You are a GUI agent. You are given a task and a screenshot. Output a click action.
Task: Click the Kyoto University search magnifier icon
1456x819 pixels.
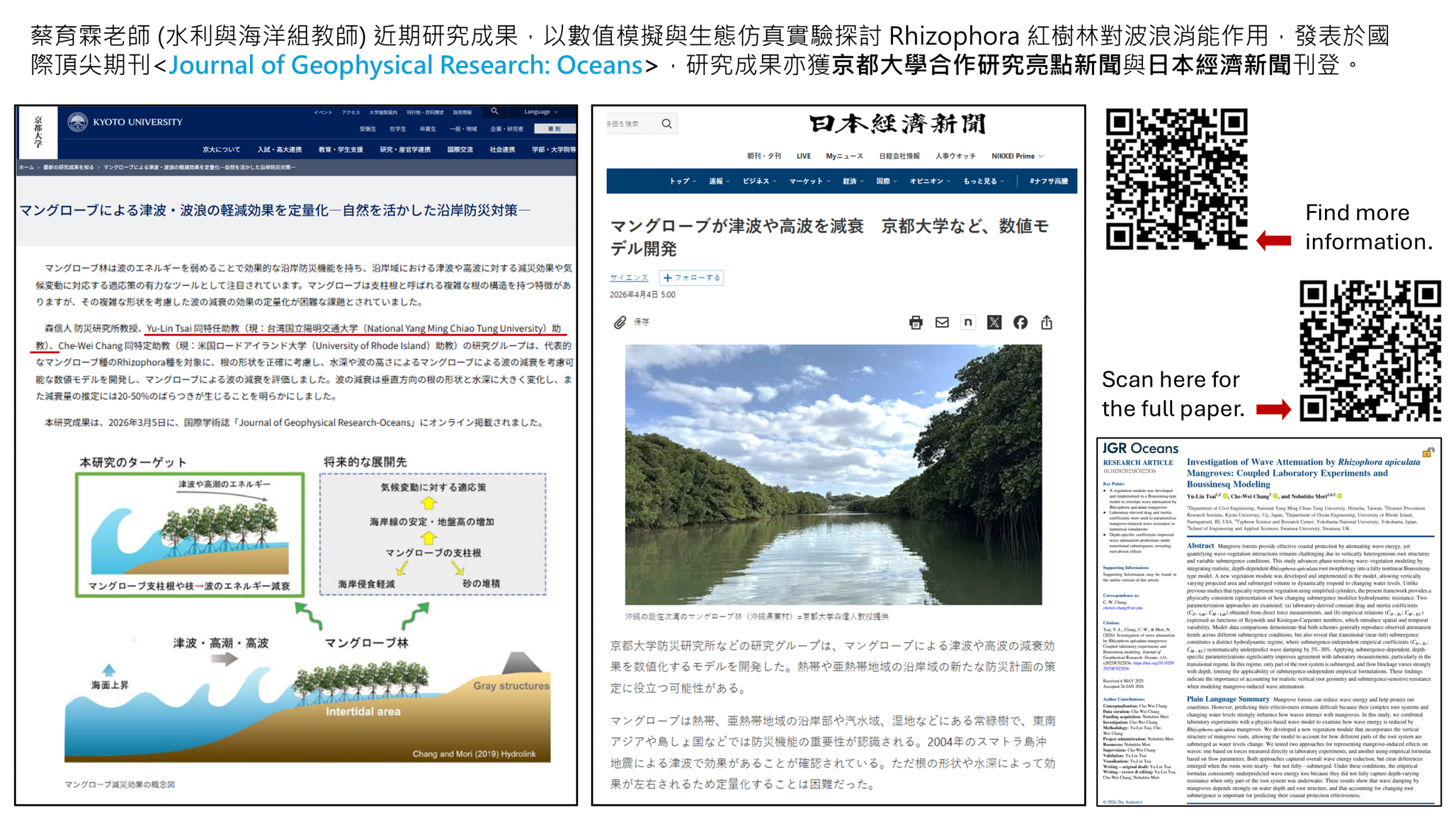click(494, 111)
